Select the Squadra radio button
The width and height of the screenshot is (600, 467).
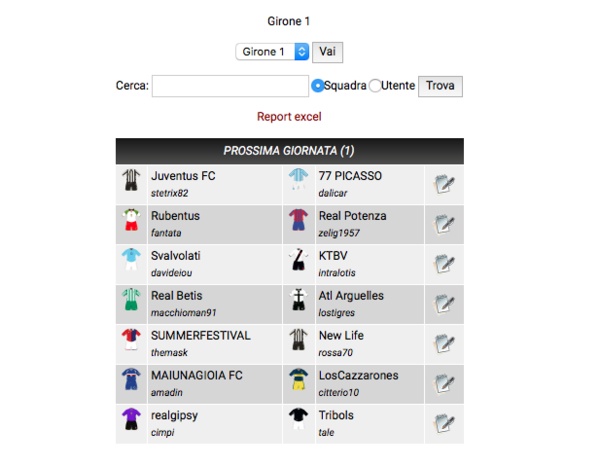pyautogui.click(x=319, y=86)
